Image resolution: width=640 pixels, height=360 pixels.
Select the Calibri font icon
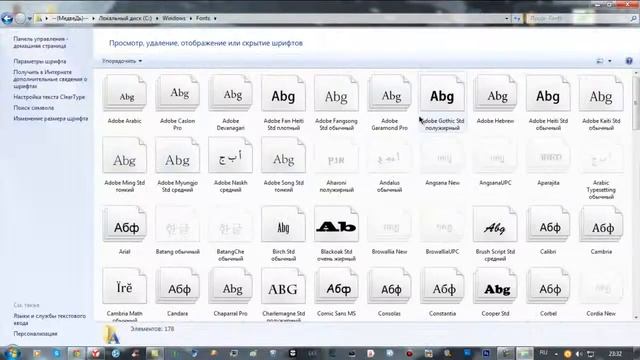(x=548, y=224)
